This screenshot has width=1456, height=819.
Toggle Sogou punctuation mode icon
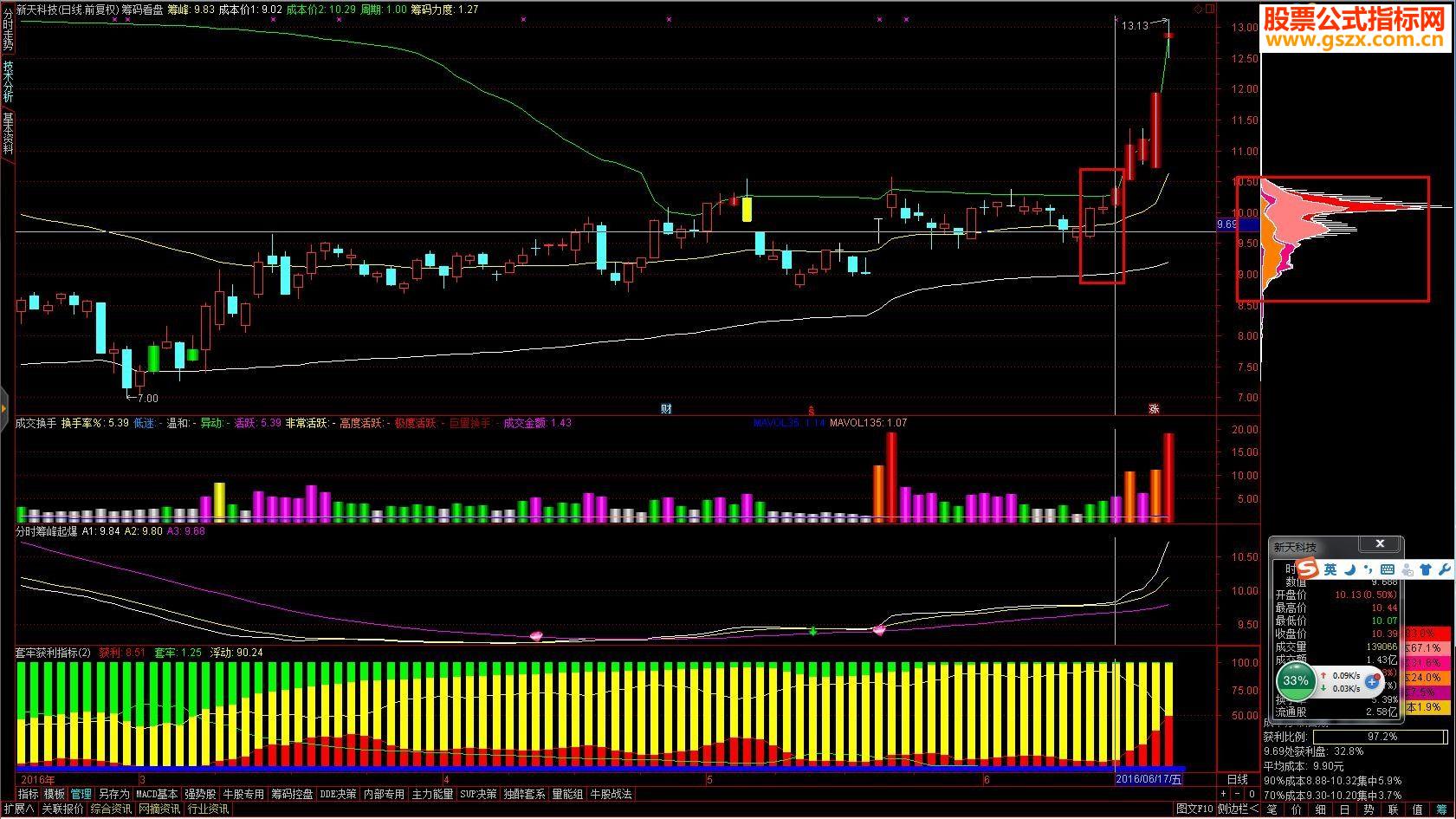pos(1369,569)
